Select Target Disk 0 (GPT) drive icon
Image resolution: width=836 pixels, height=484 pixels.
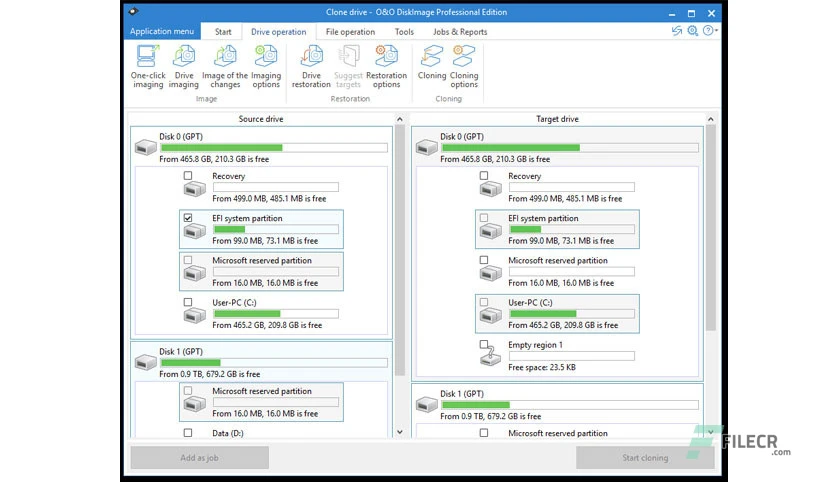click(427, 147)
